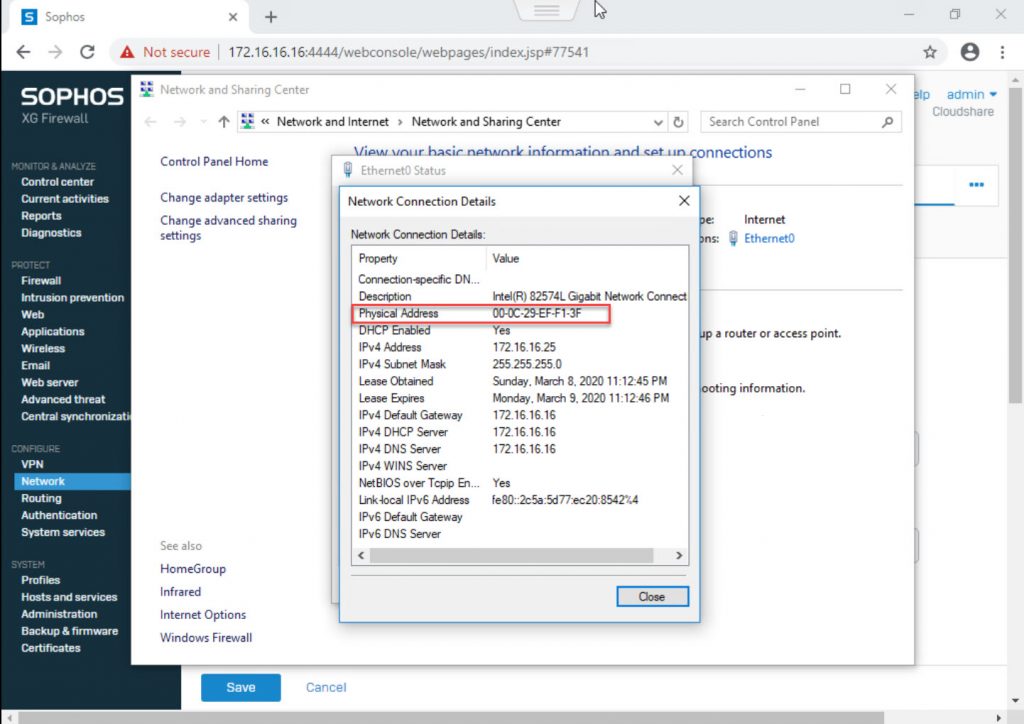Click the Property column header
Viewport: 1024px width, 724px height.
419,259
